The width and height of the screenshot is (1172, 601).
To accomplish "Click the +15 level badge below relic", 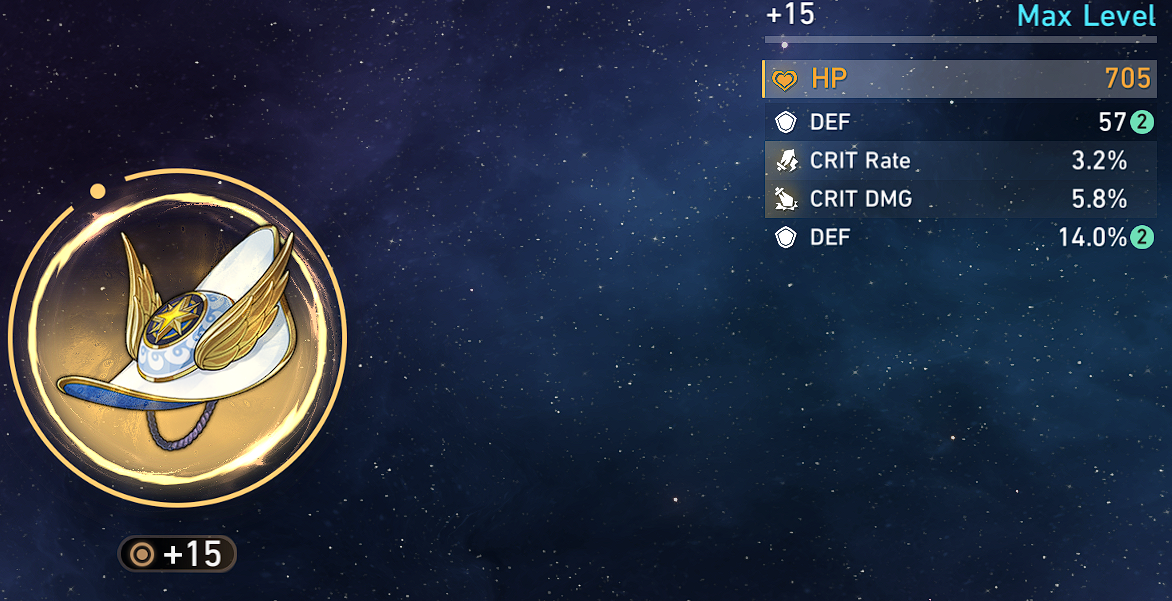I will pyautogui.click(x=177, y=555).
